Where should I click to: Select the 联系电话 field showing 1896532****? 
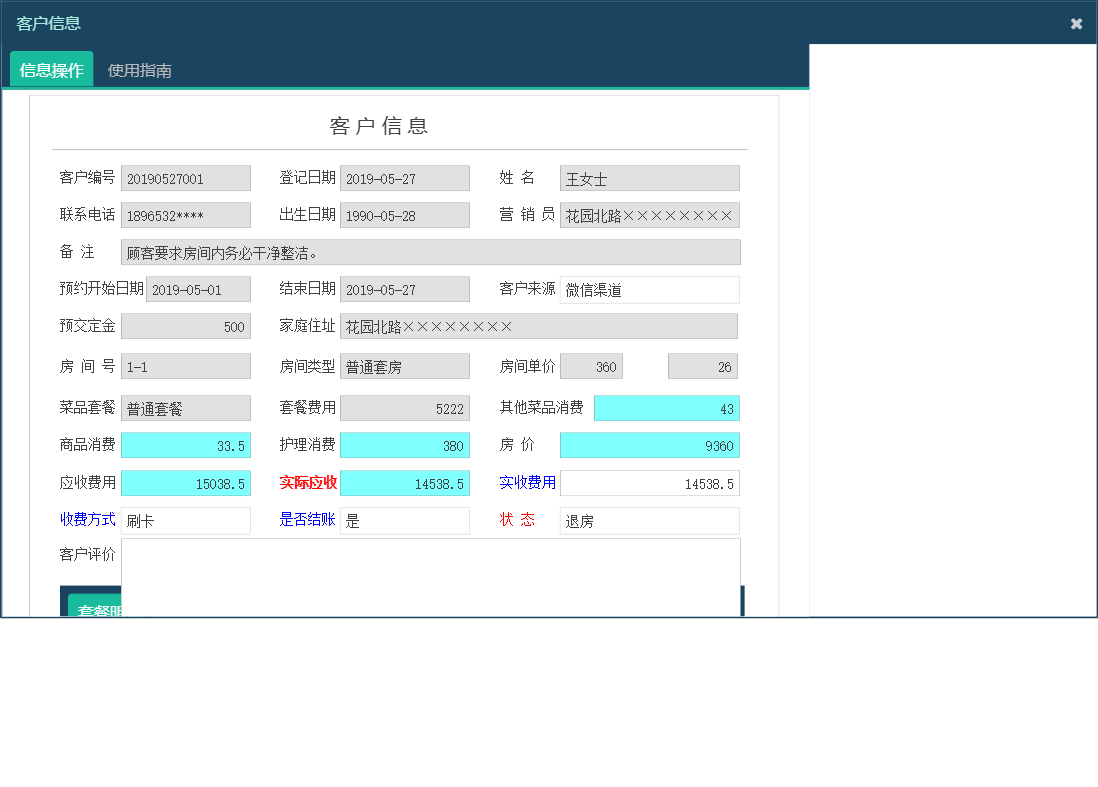(x=186, y=214)
